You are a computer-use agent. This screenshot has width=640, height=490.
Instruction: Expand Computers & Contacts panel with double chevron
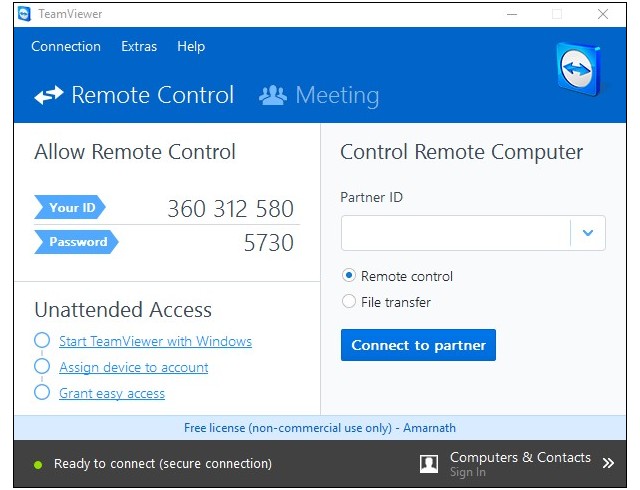608,463
